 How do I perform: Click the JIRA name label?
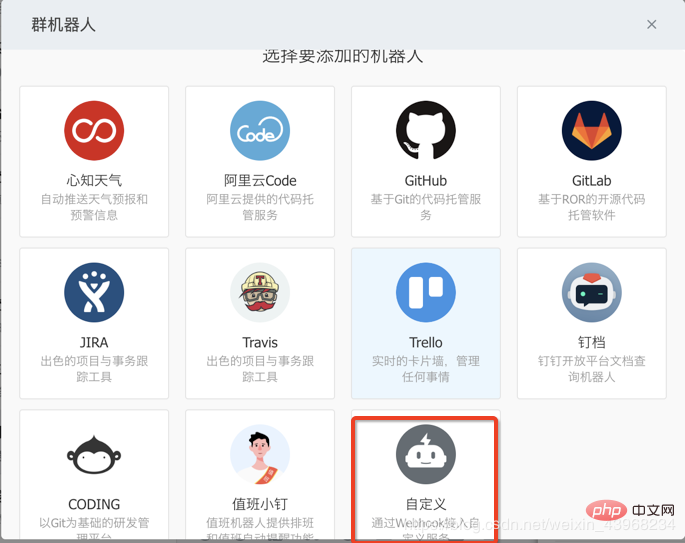coord(94,342)
